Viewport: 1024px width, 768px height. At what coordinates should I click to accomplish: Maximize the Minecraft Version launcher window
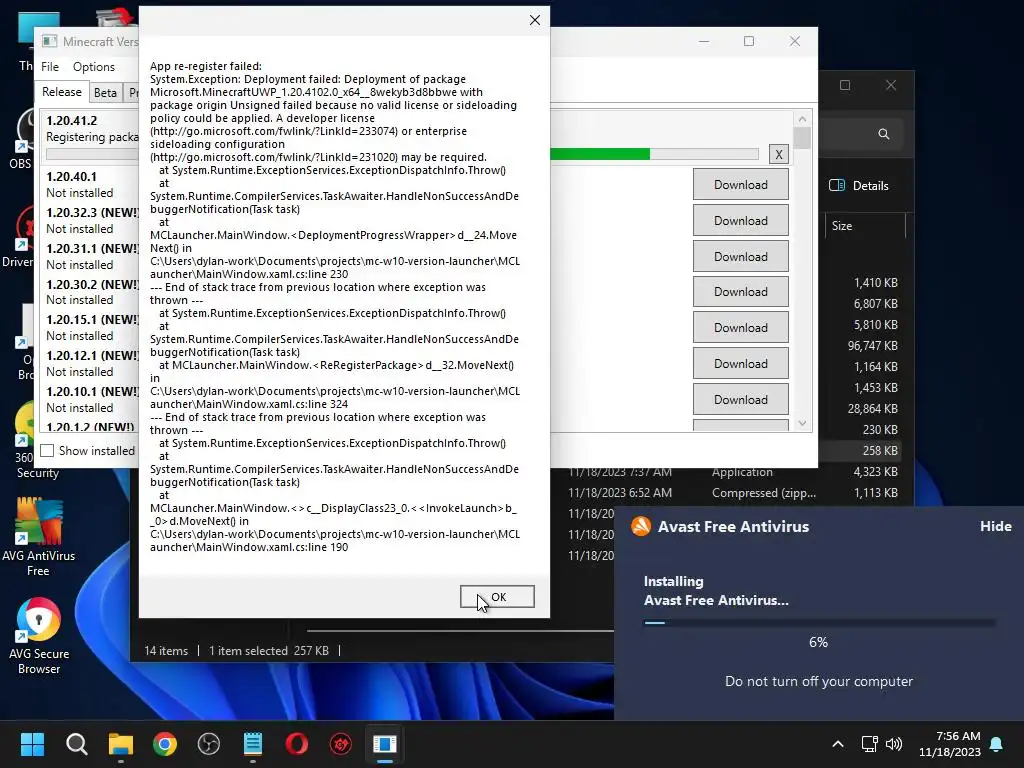click(x=749, y=41)
